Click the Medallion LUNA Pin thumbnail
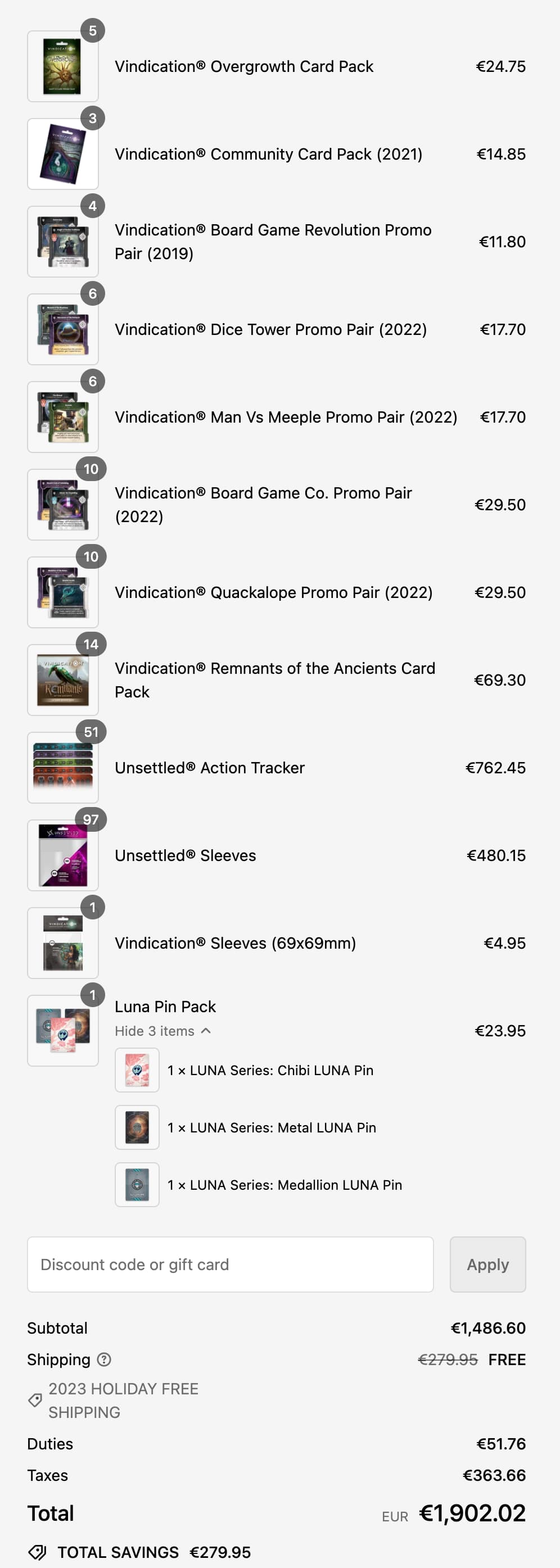 click(x=137, y=1185)
